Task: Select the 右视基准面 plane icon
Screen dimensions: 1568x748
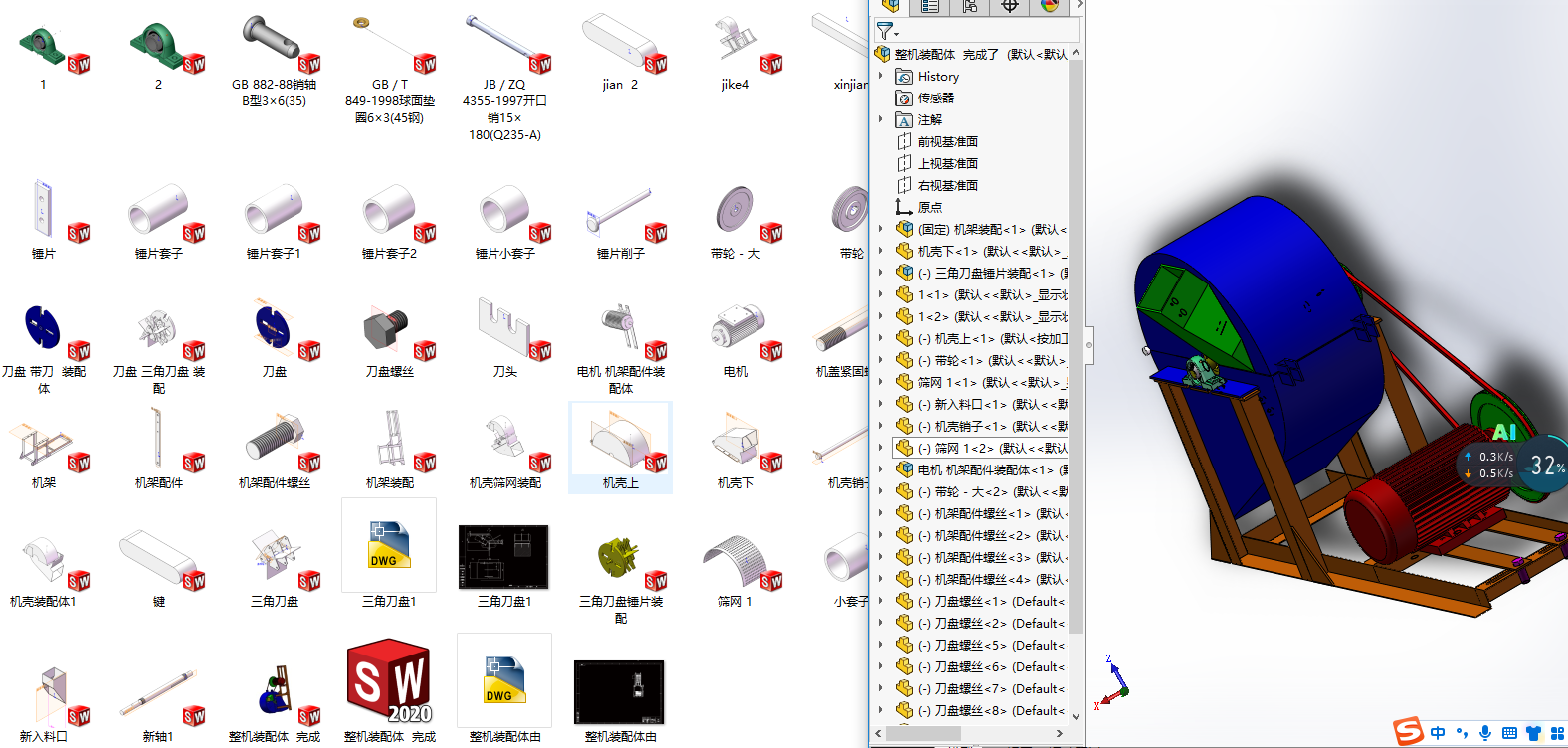Action: [x=904, y=185]
